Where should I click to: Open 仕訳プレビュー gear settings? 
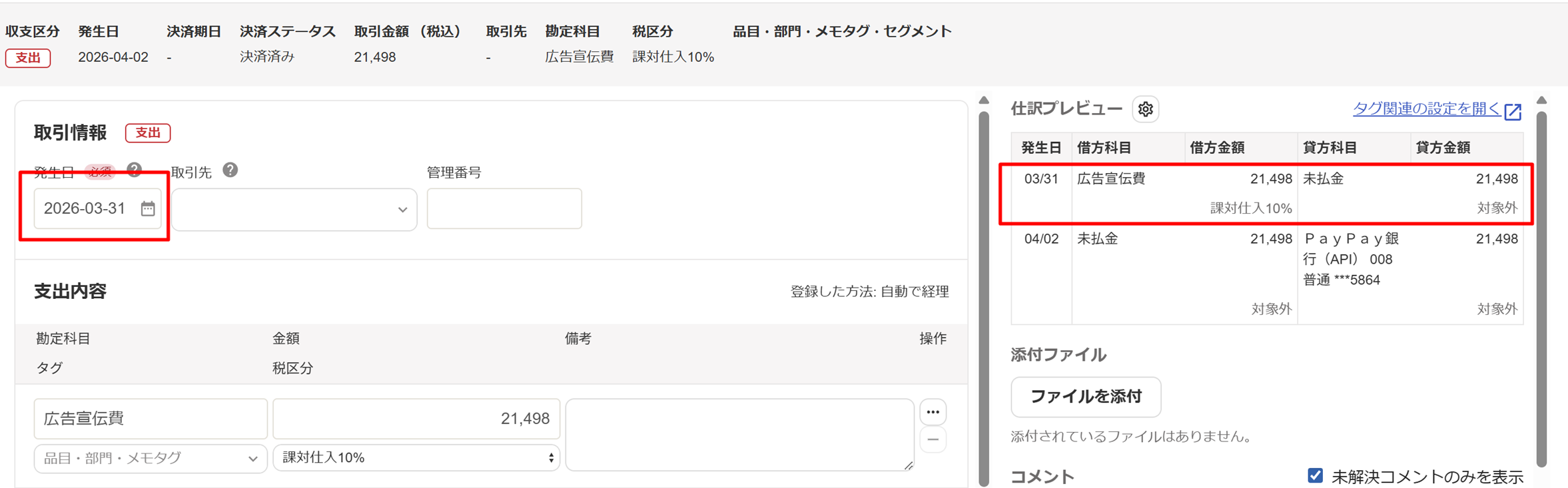pyautogui.click(x=1145, y=109)
